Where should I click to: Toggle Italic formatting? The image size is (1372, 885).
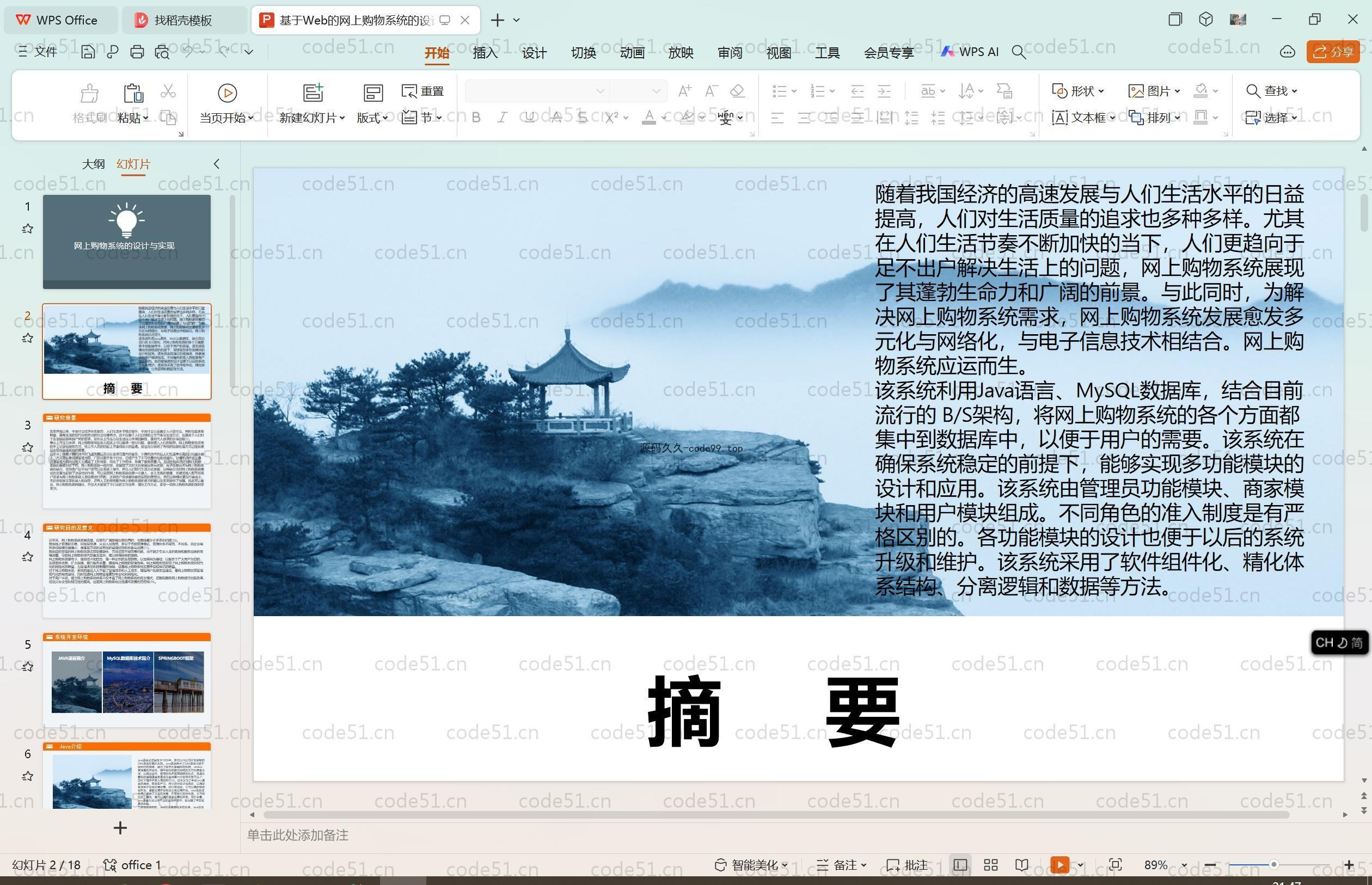pos(503,118)
